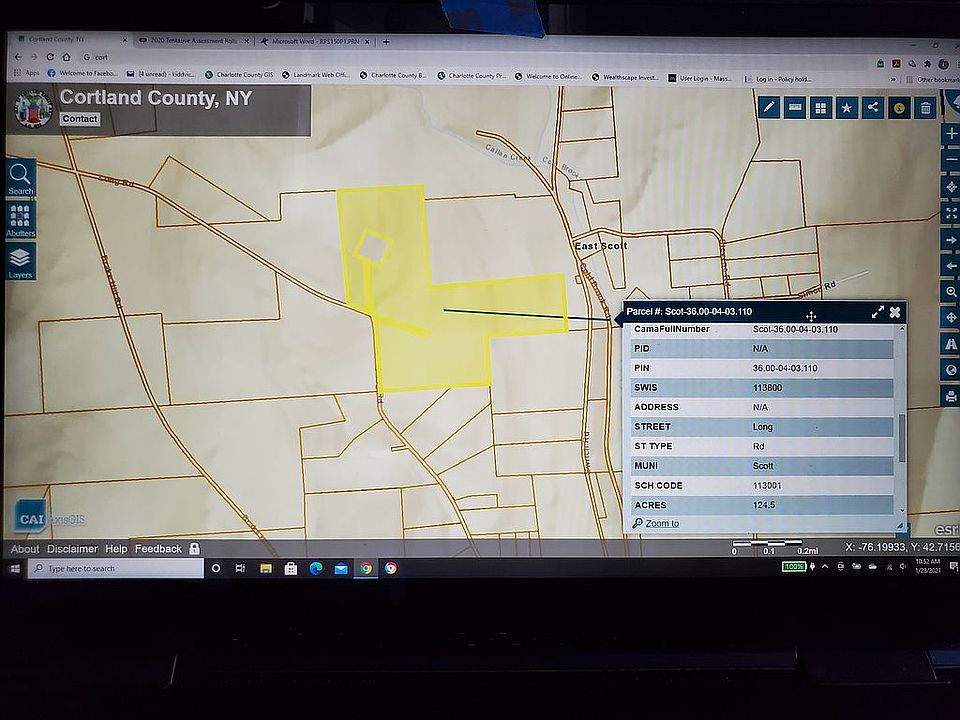
Task: Click the Windows Start button
Action: click(x=15, y=568)
